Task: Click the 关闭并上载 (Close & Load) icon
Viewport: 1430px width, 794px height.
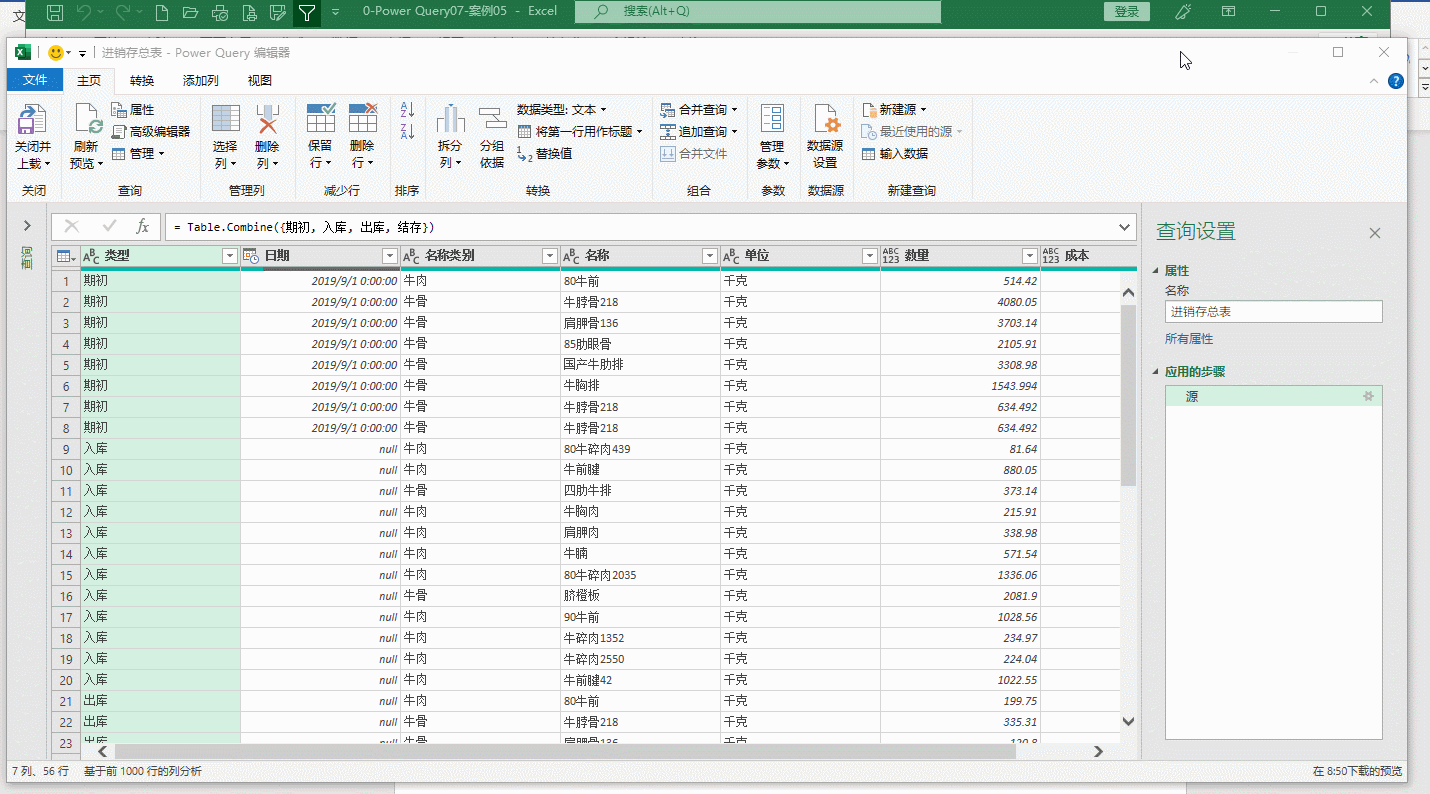Action: [32, 120]
